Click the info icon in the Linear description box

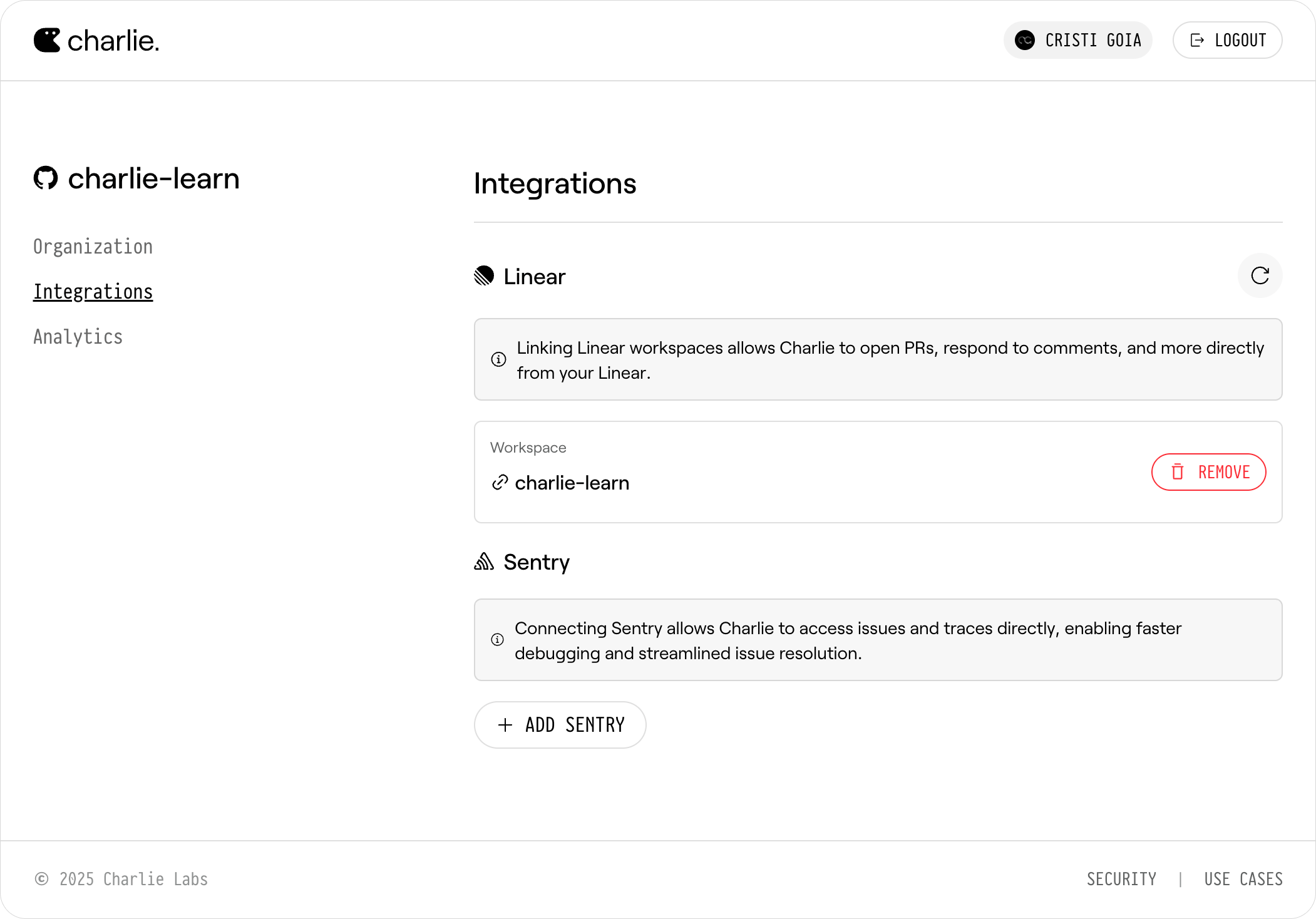[x=498, y=359]
